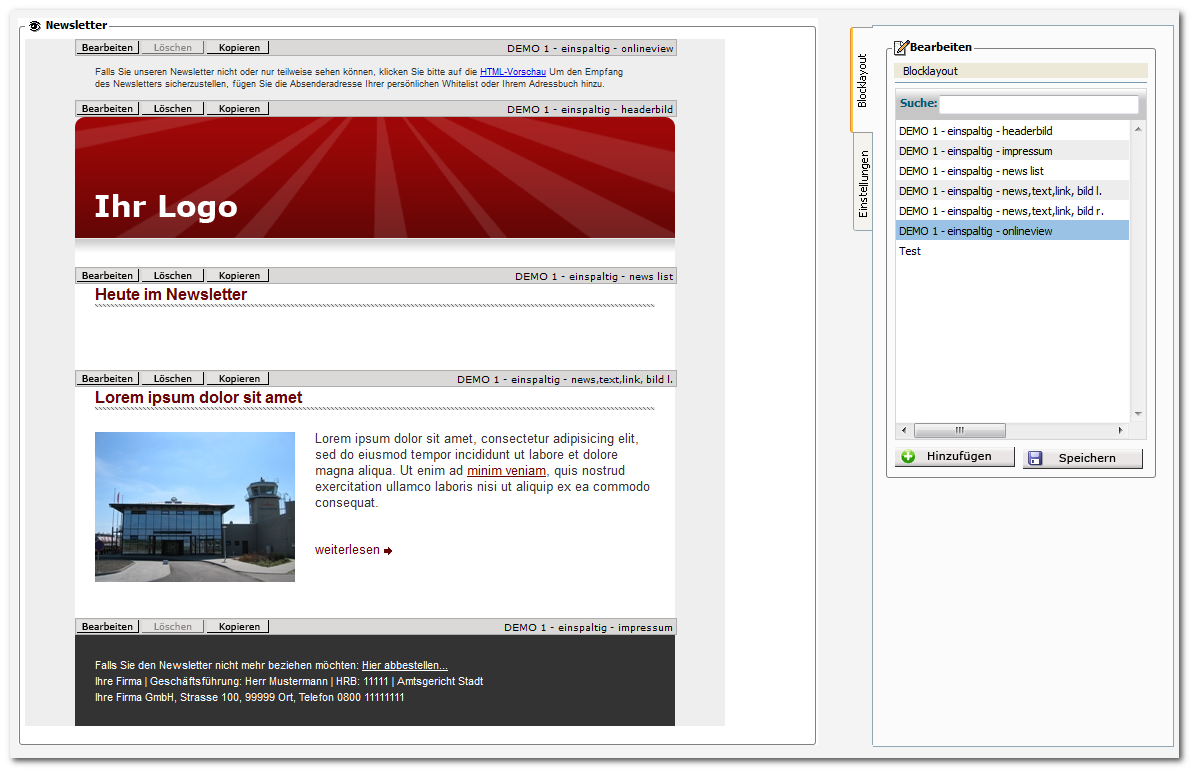1190x769 pixels.
Task: Select 'DEMO 1 - einspaltig - headerbild' list entry
Action: (1012, 131)
